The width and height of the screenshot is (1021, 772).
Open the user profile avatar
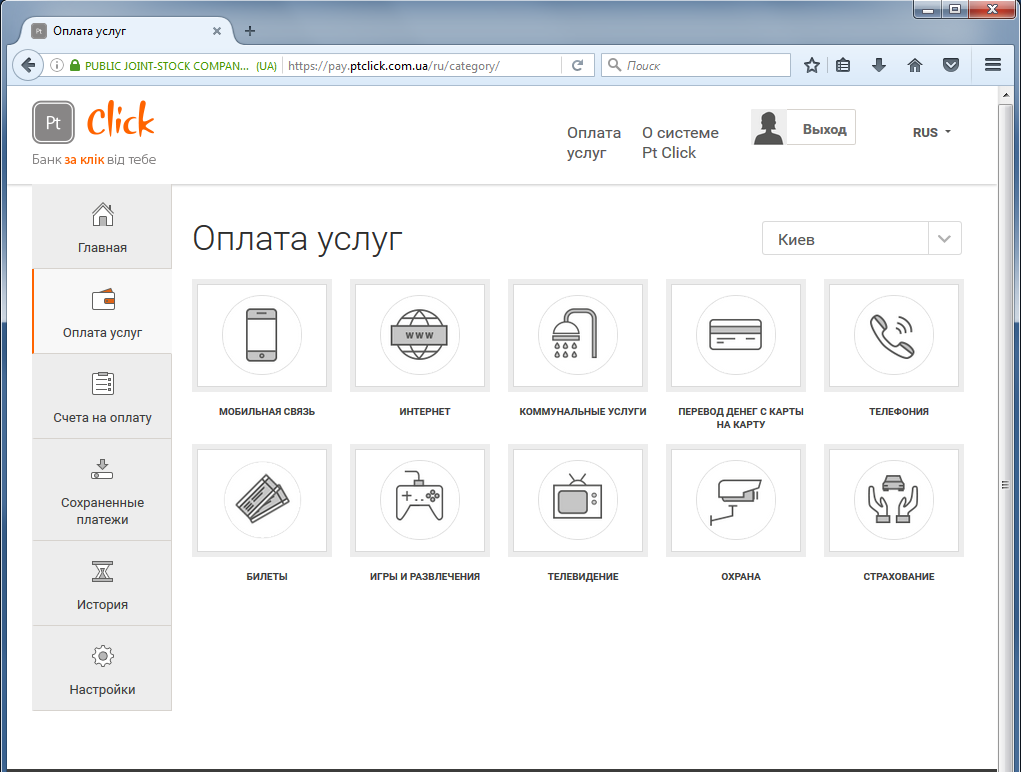768,127
